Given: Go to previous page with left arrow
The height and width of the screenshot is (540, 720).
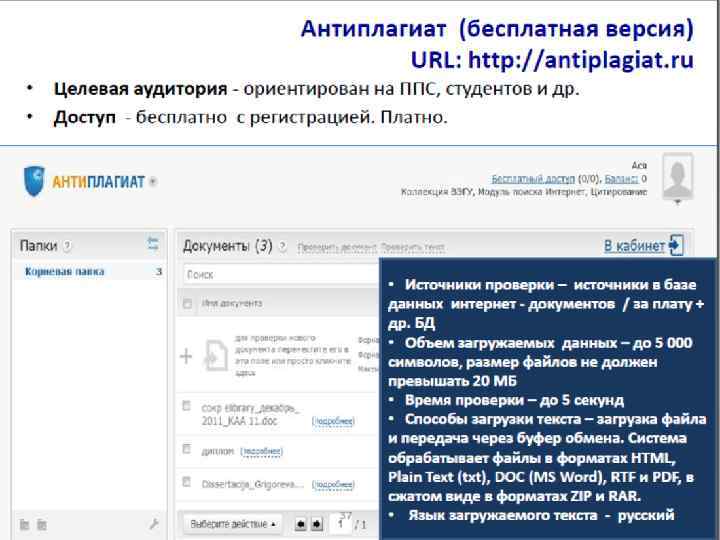Looking at the screenshot, I should pyautogui.click(x=300, y=524).
